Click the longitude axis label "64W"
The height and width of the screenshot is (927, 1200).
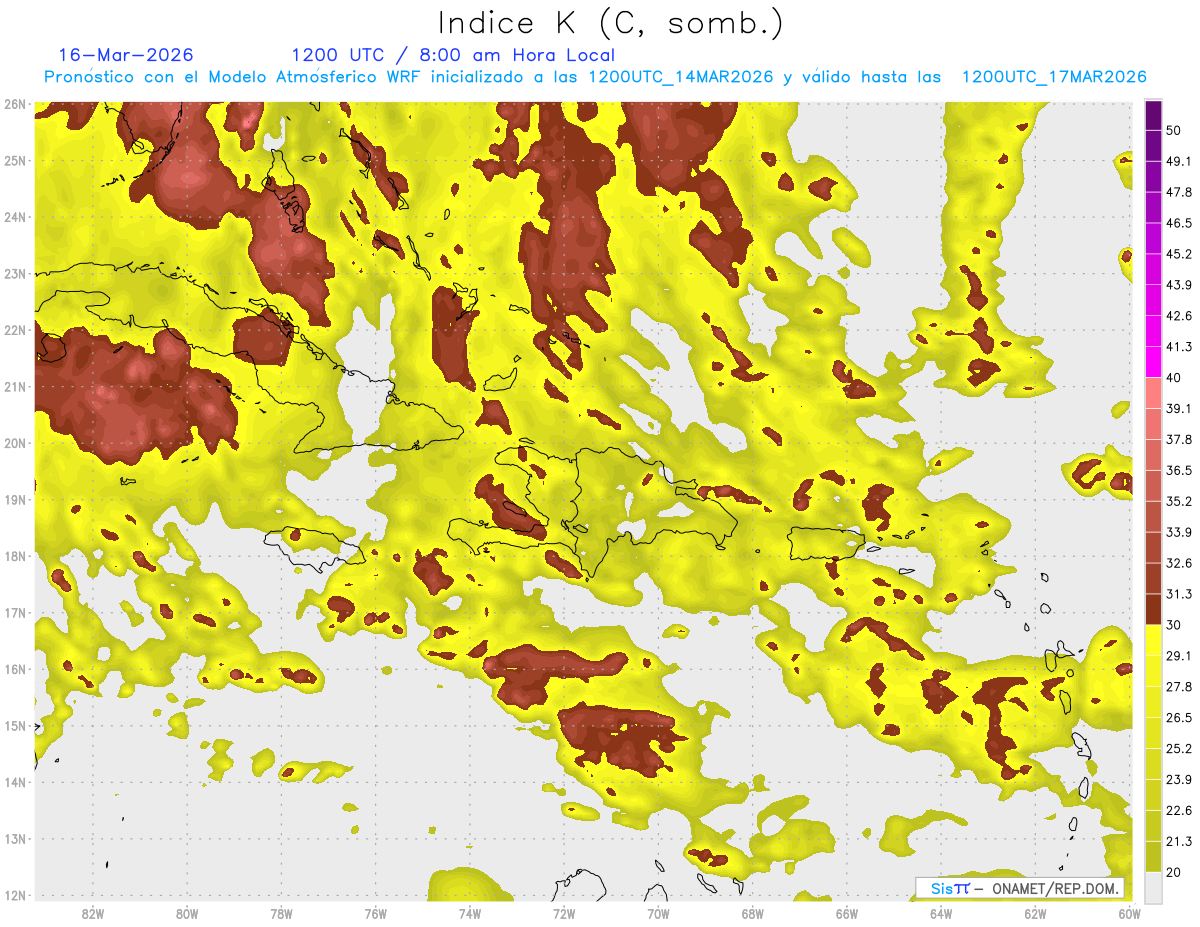pos(941,914)
